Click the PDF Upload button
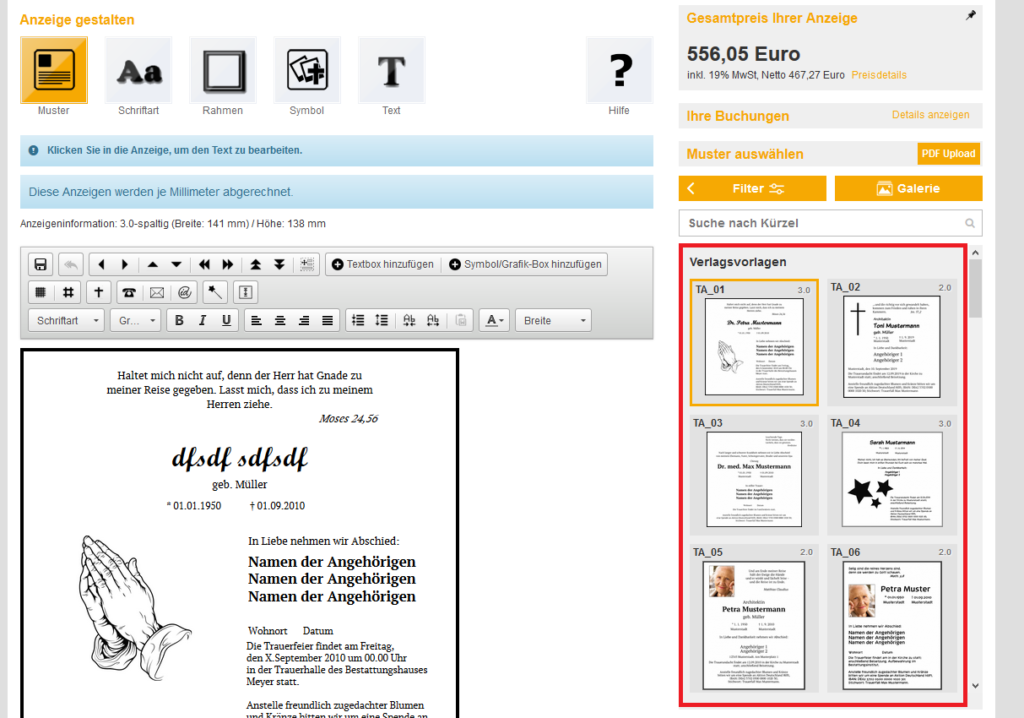 [x=948, y=154]
